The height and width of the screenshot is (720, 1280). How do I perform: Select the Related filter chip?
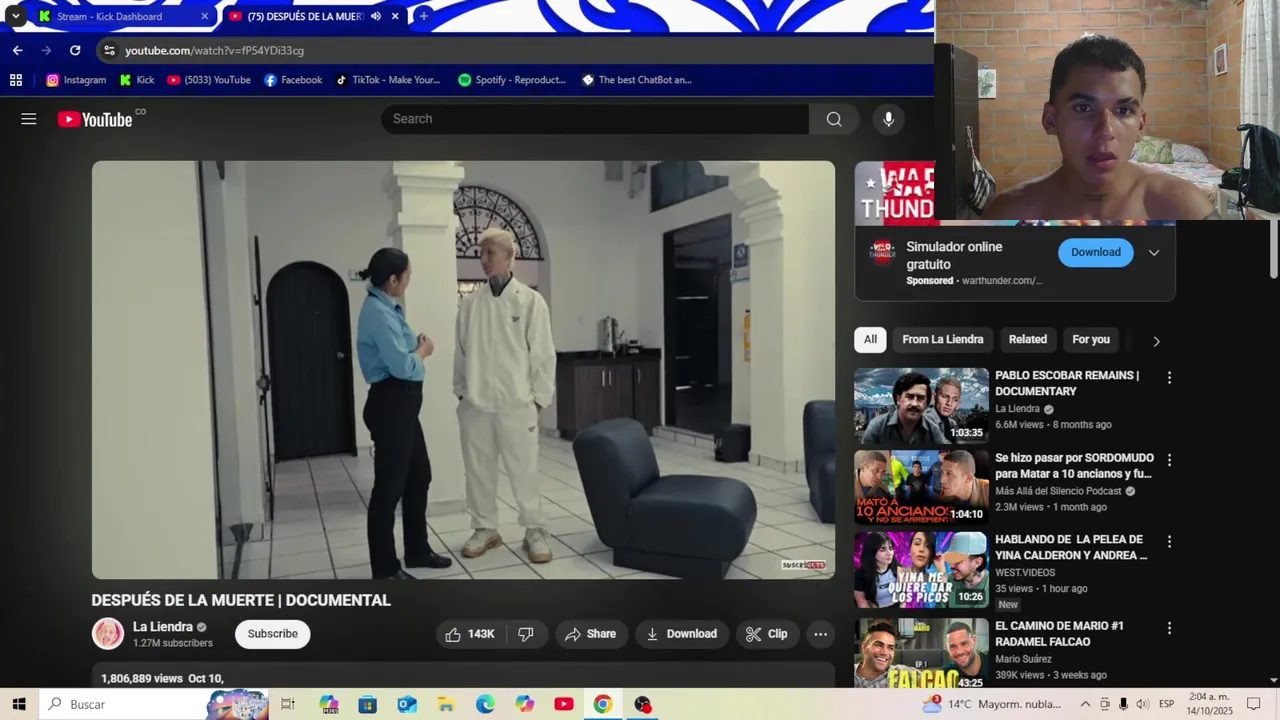click(x=1027, y=340)
